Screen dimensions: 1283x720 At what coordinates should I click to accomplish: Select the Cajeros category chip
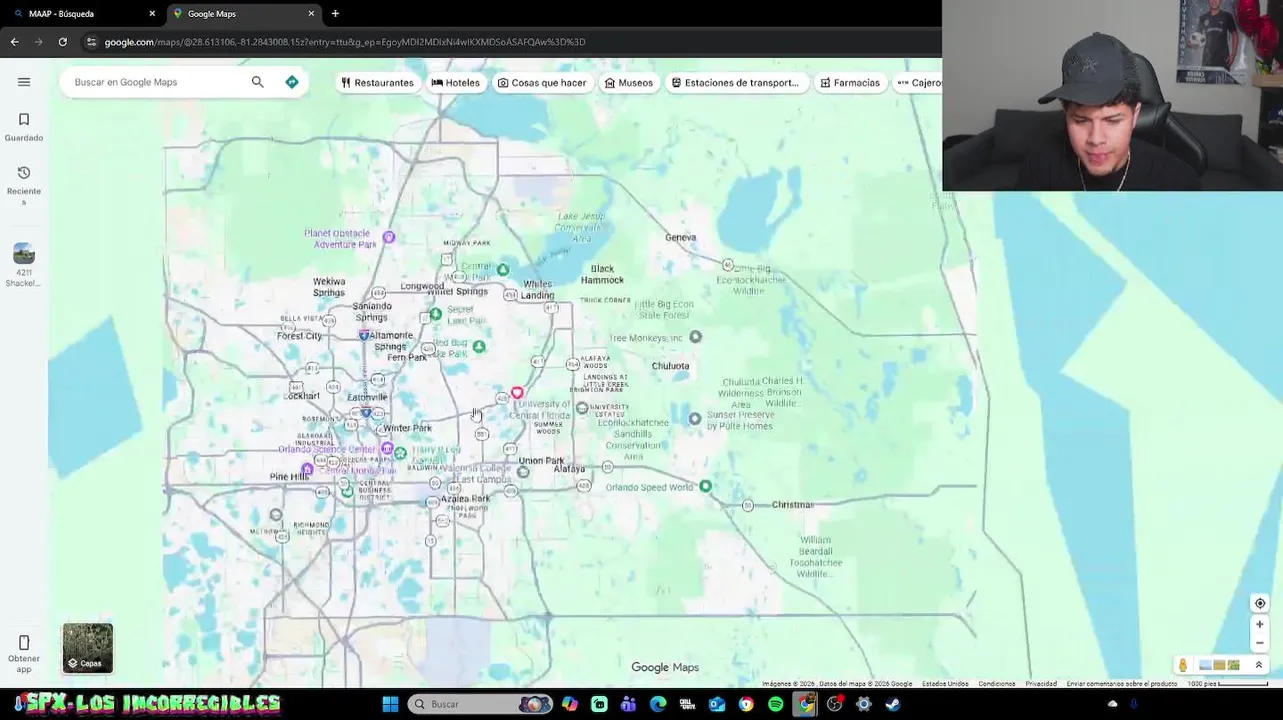point(920,83)
